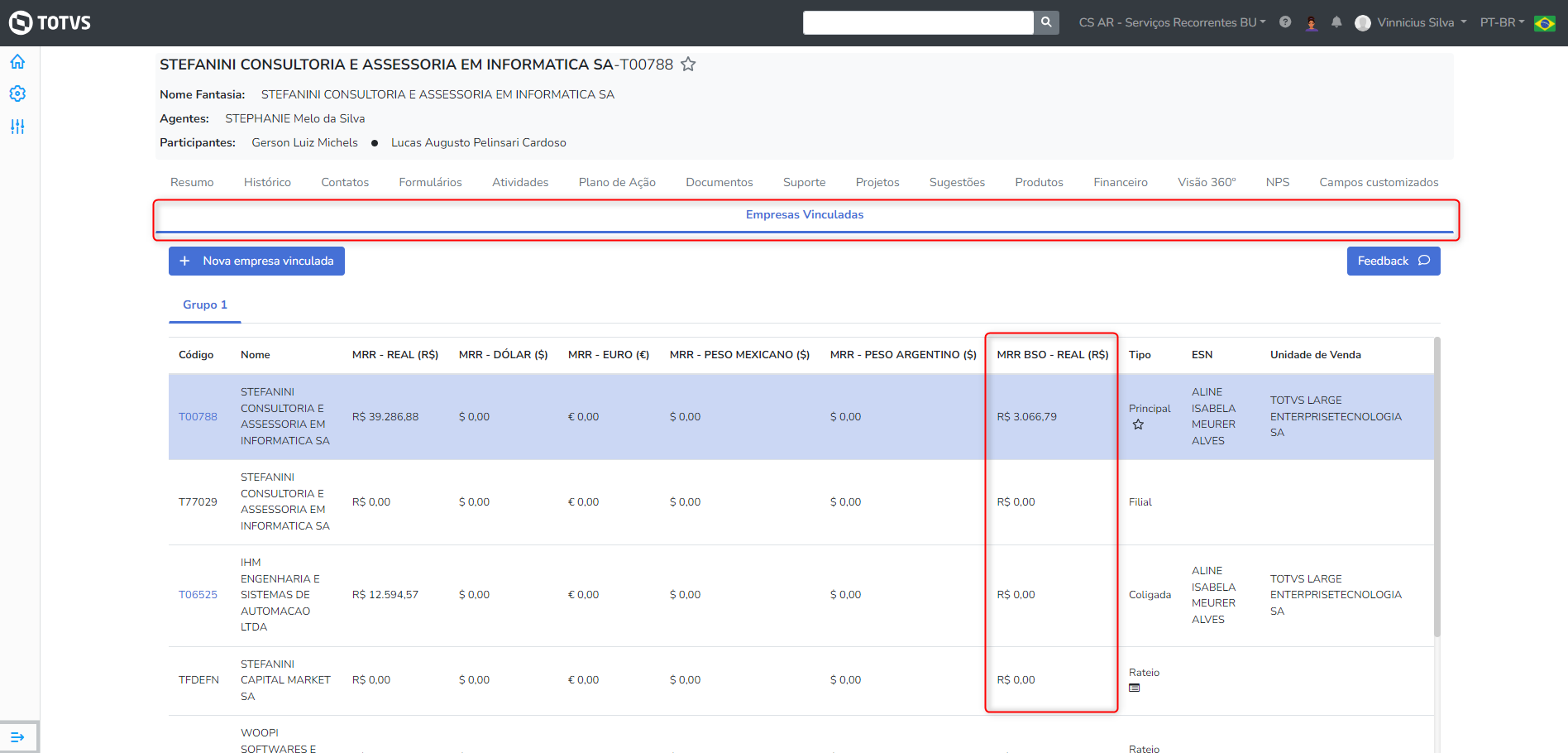Click the R$ 39.286,88 MRR value
This screenshot has width=1568, height=753.
pos(385,416)
